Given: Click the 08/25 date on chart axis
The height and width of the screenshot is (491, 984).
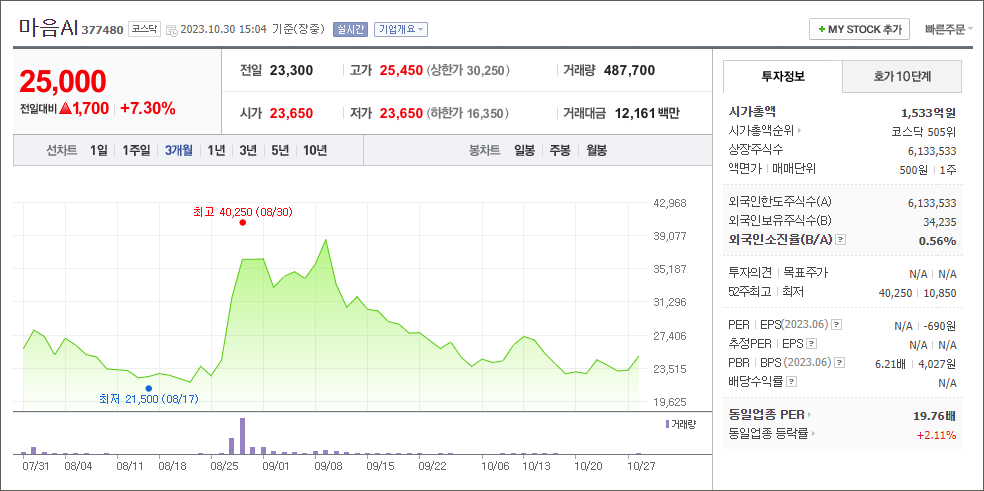Looking at the screenshot, I should coord(227,467).
